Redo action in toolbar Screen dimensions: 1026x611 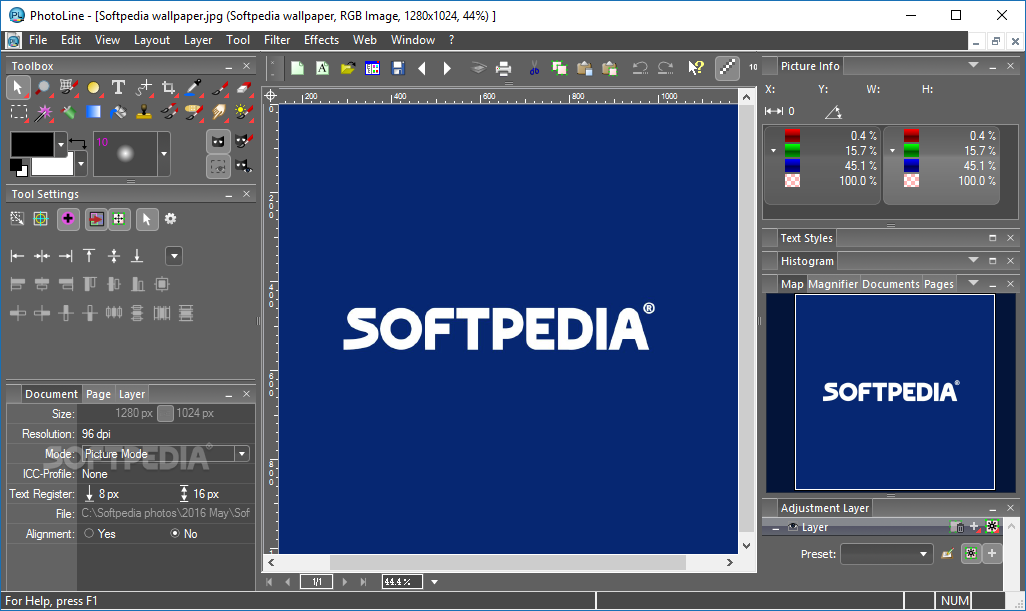tap(665, 68)
